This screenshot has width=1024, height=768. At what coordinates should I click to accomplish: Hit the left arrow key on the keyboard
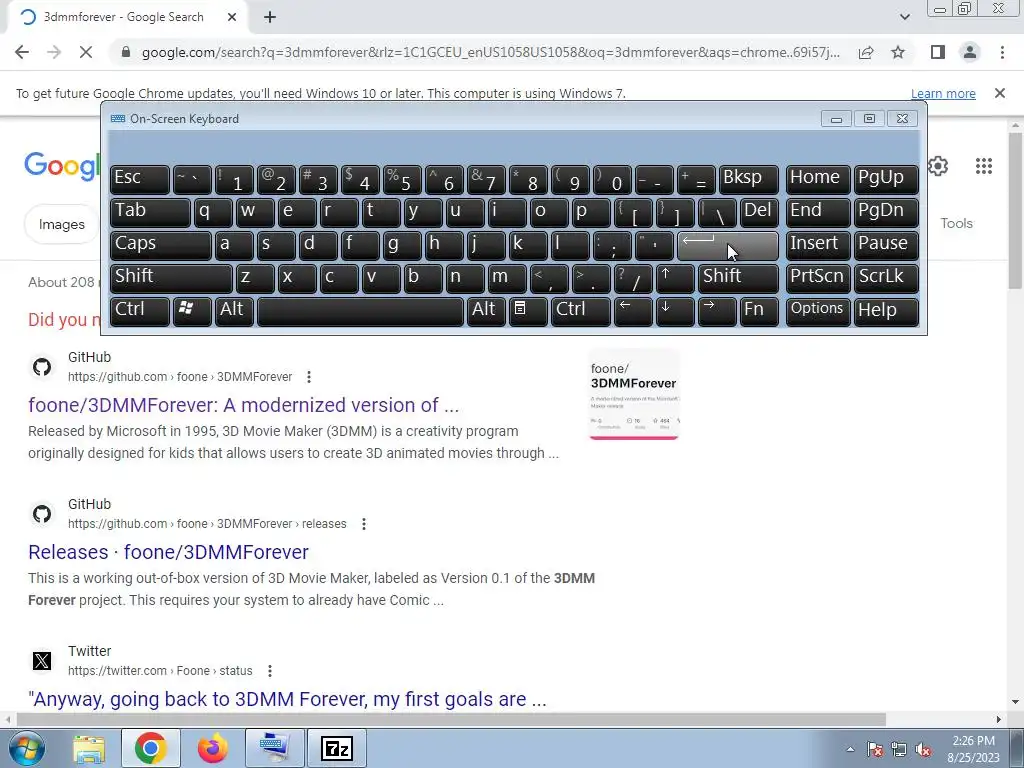point(633,312)
